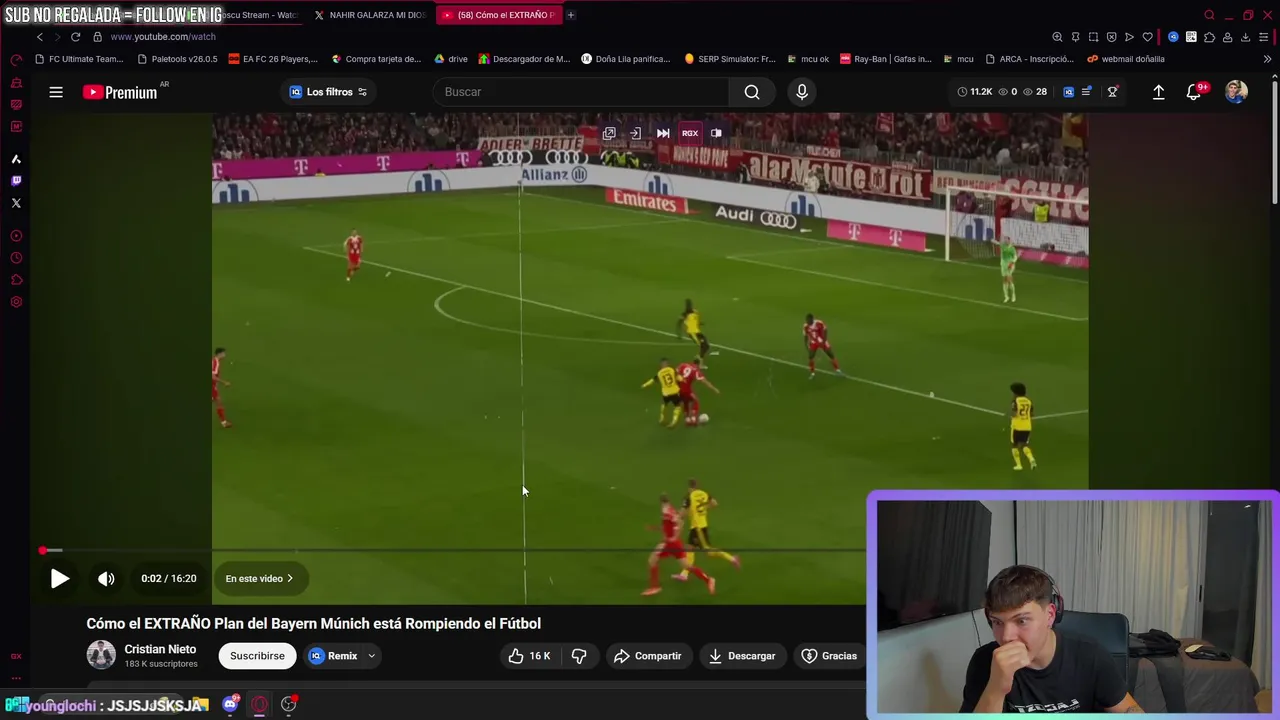Click the Remix button
The width and height of the screenshot is (1280, 720).
(x=333, y=656)
